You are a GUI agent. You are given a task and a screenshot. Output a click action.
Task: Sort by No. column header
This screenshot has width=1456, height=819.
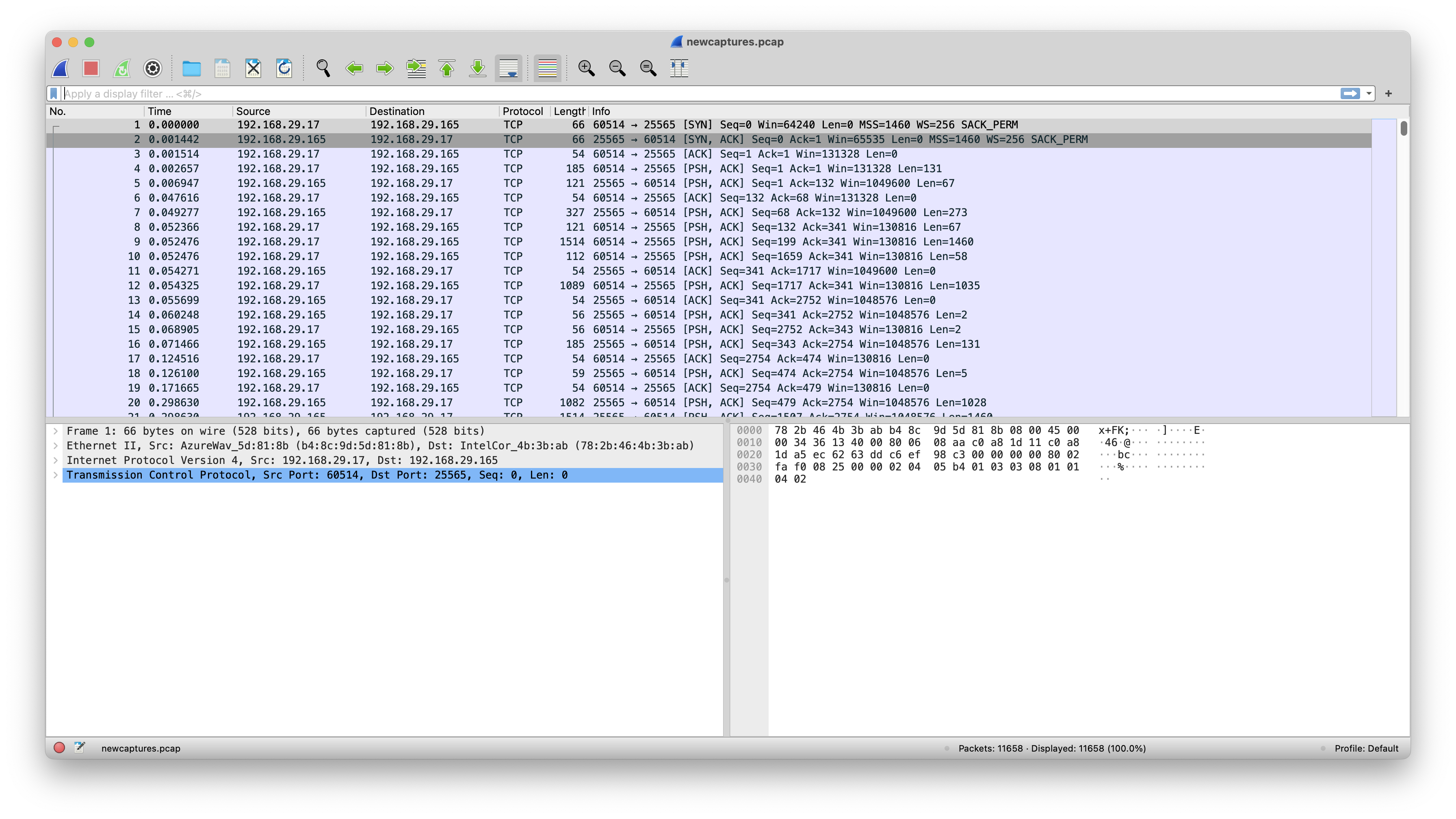pos(95,111)
